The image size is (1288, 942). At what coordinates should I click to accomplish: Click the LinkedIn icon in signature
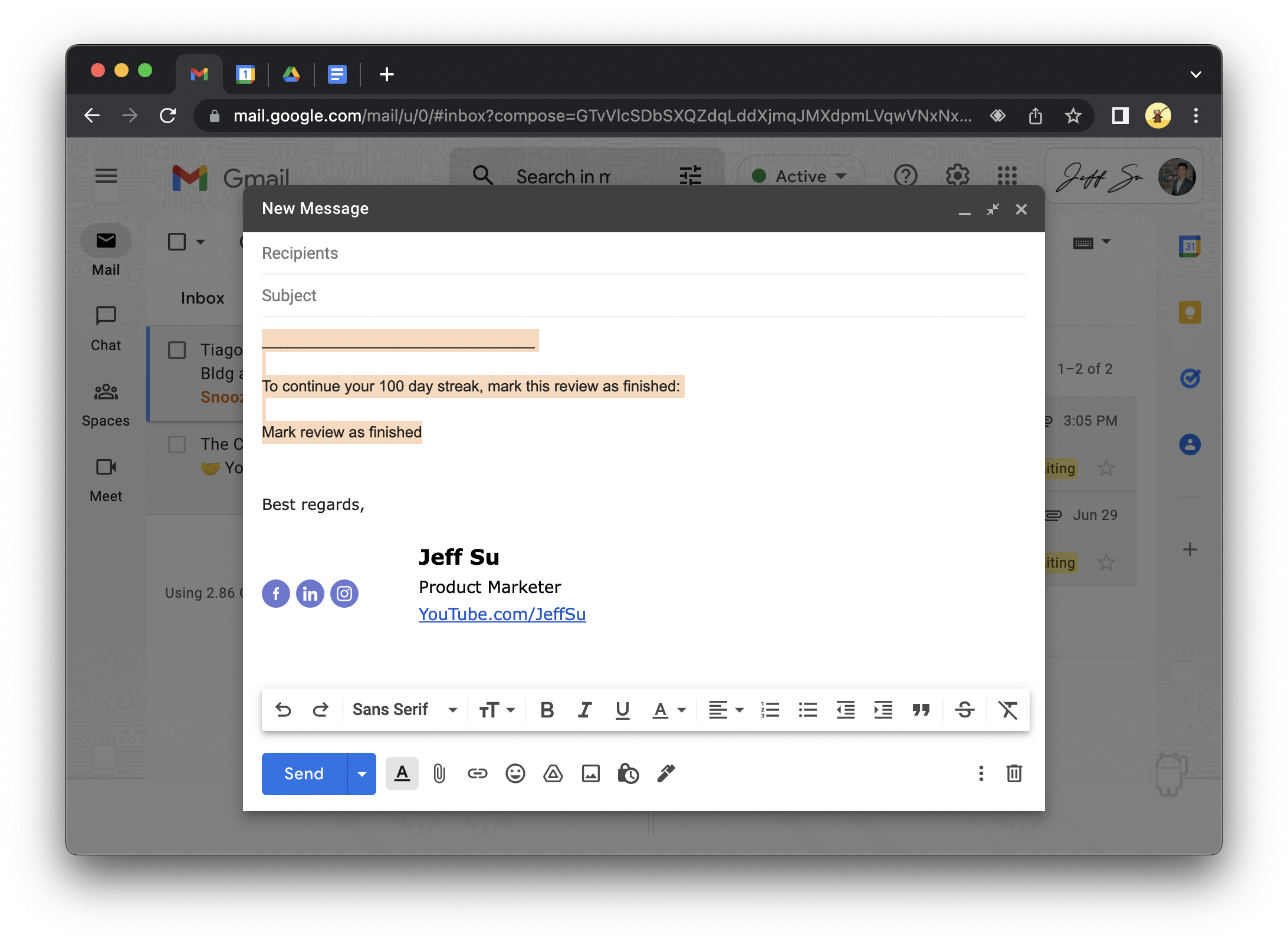tap(310, 594)
